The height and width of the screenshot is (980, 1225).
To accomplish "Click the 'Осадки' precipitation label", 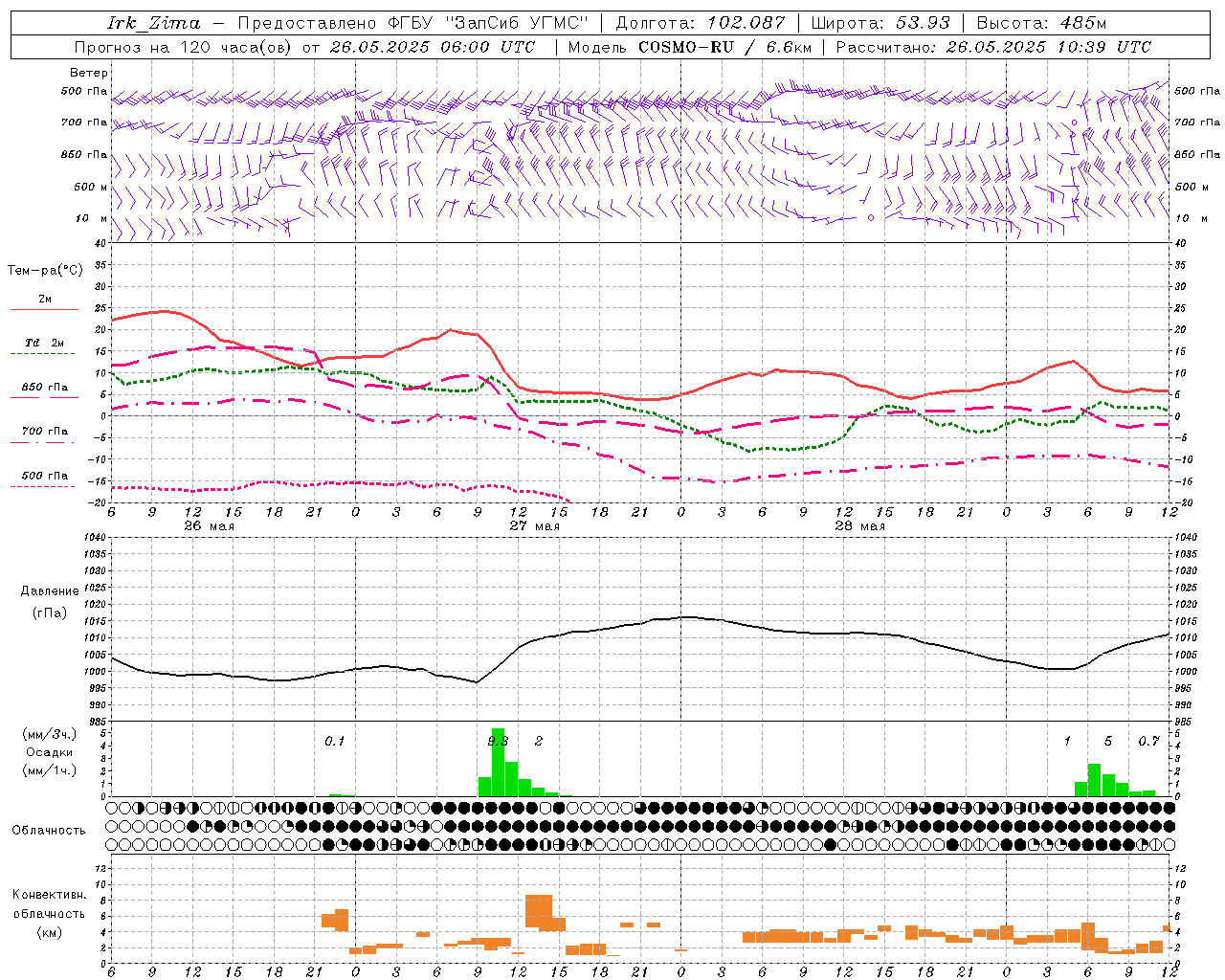I will tap(50, 752).
